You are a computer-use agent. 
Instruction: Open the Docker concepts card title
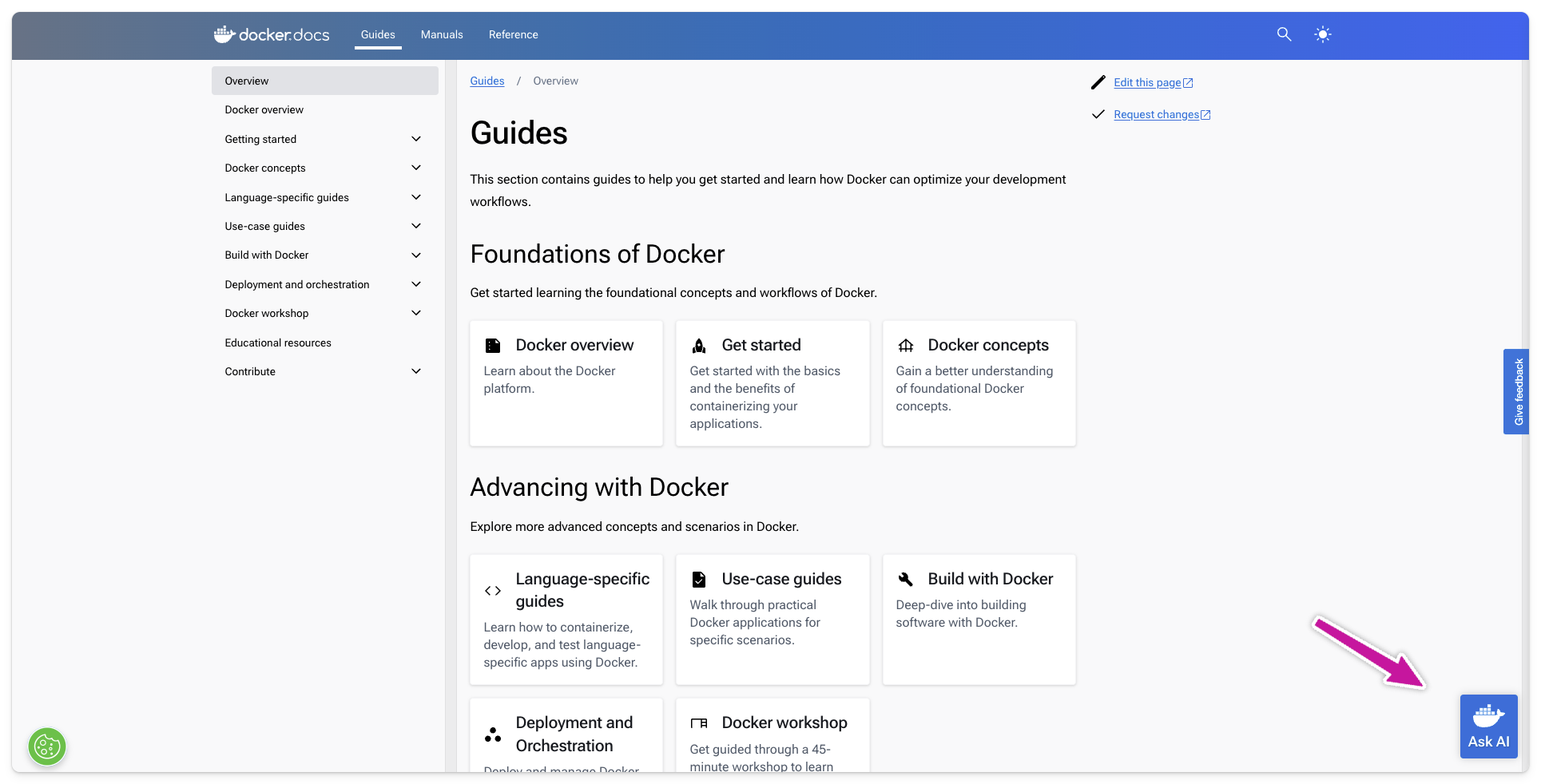coord(988,345)
